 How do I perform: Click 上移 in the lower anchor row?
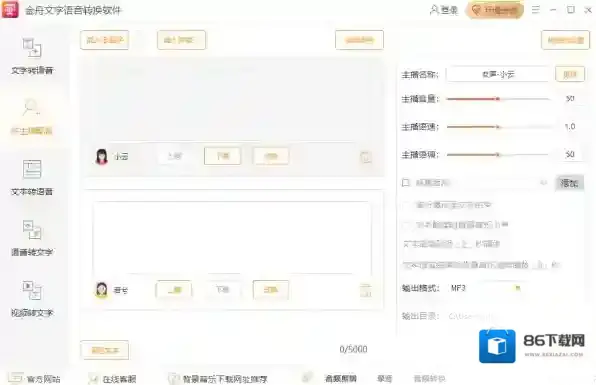point(174,290)
